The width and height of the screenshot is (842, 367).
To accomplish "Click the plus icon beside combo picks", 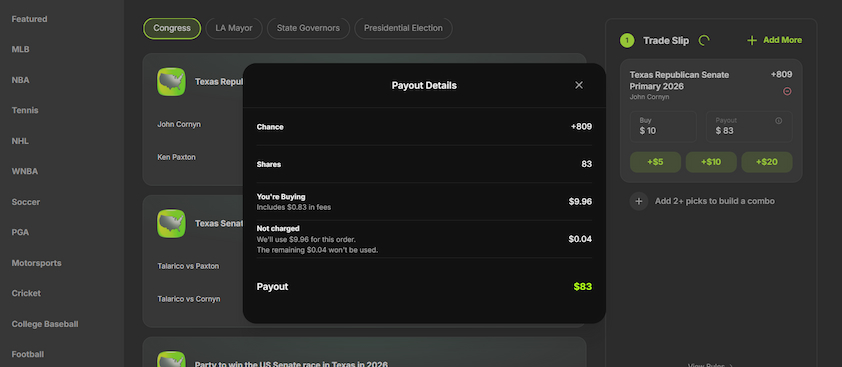I will (638, 201).
